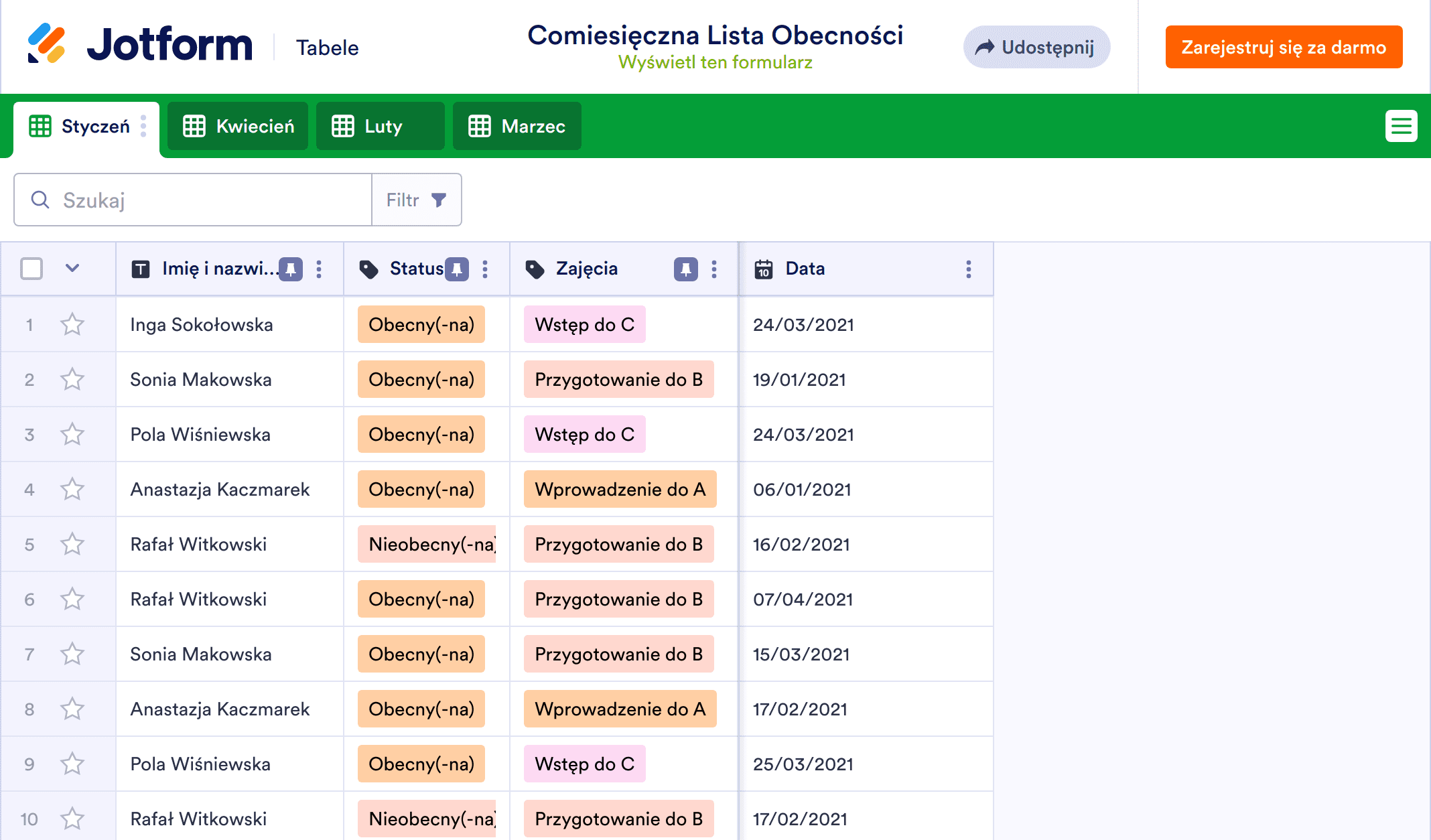Click the pin icon on Status column
The width and height of the screenshot is (1431, 840).
pyautogui.click(x=457, y=269)
